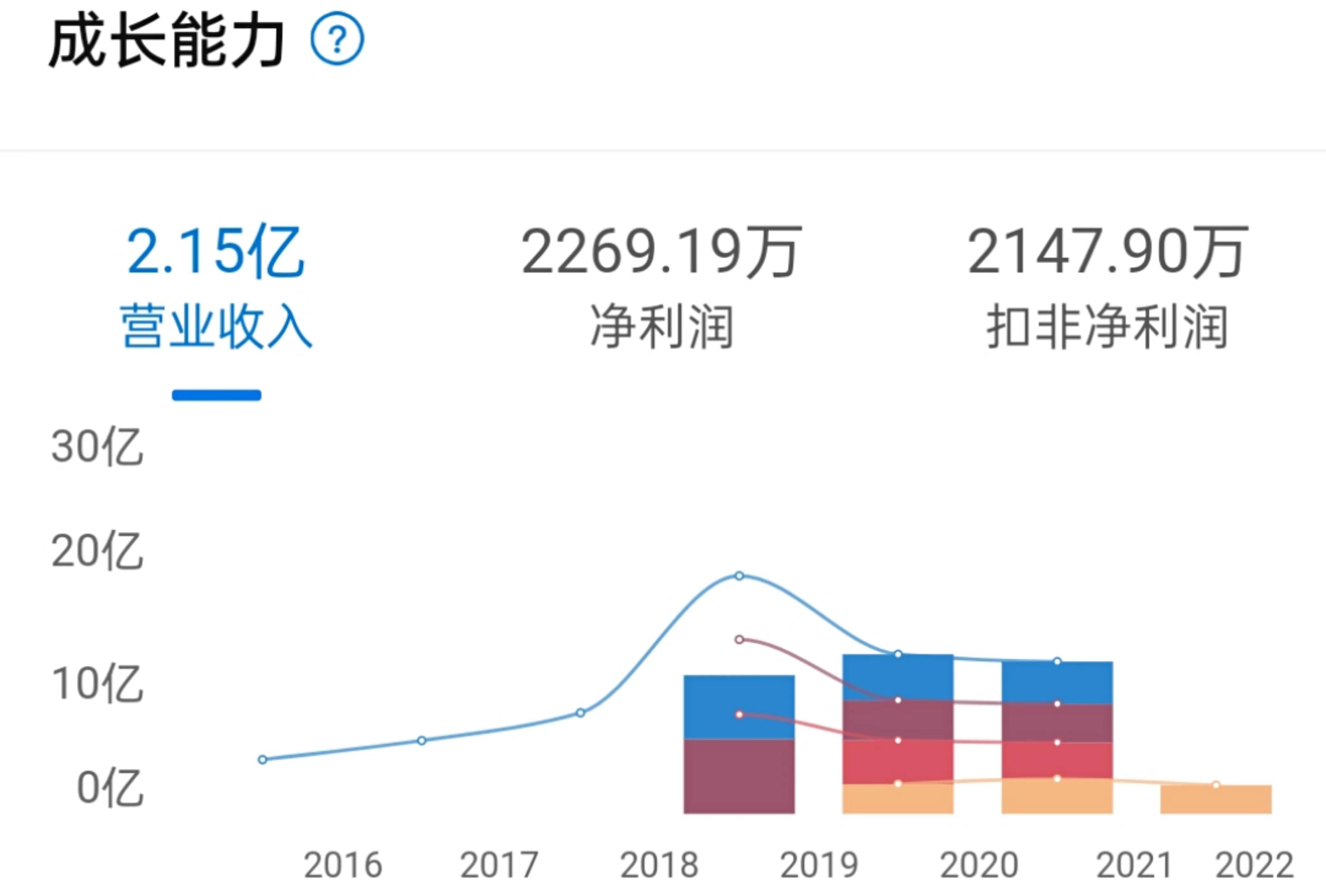Select the blue segment of the 2019 bar
This screenshot has height=896, width=1326.
pos(739,707)
